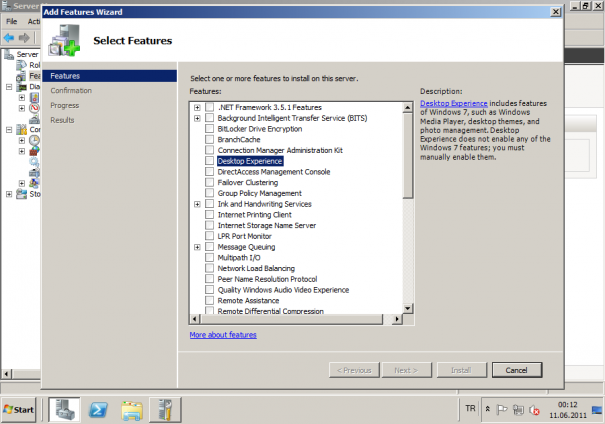
Task: Click the Previous button
Action: pos(354,370)
